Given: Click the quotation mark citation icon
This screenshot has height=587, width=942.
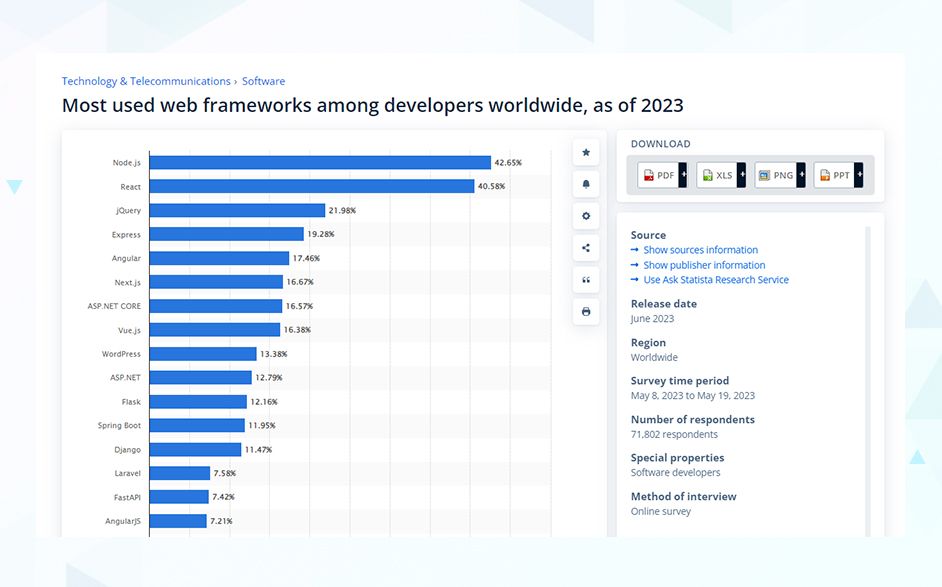Looking at the screenshot, I should click(x=586, y=280).
